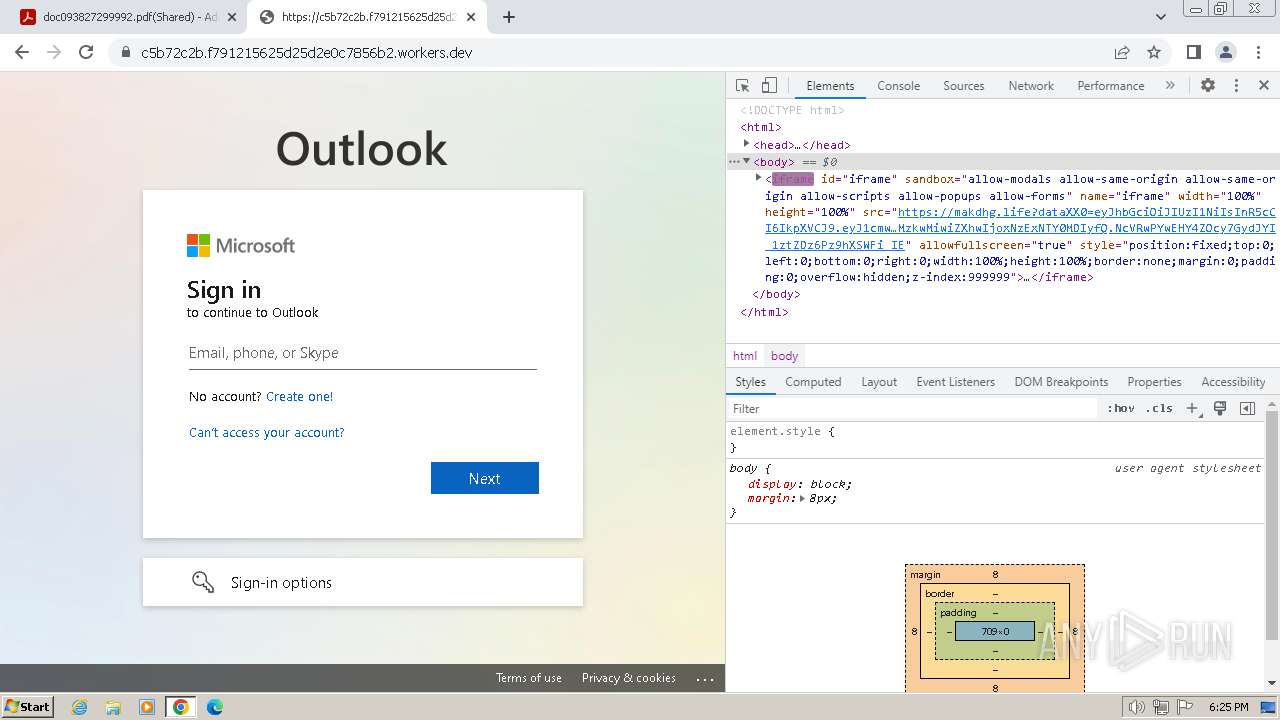Click the element.style rule block
This screenshot has width=1280, height=720.
pos(996,439)
